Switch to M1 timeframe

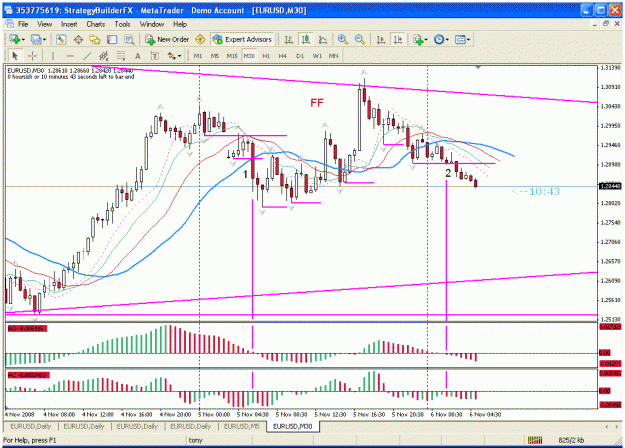tap(198, 56)
